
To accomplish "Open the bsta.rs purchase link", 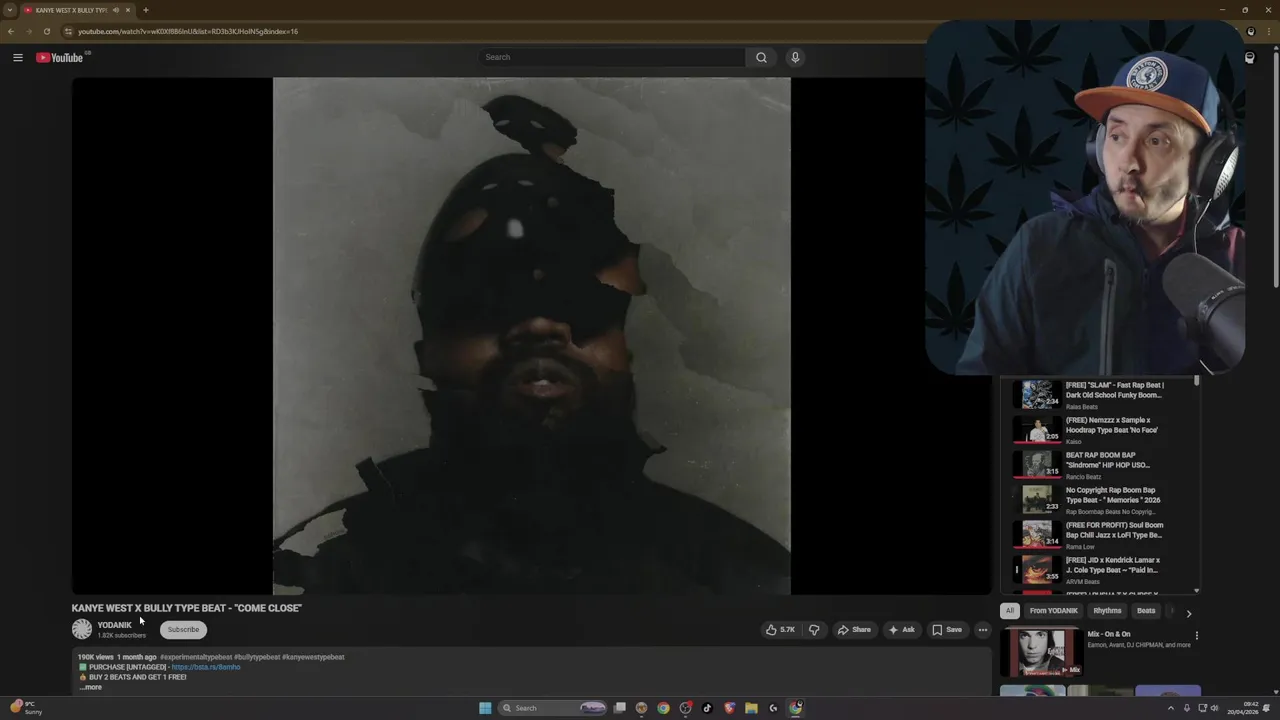I will [x=206, y=667].
